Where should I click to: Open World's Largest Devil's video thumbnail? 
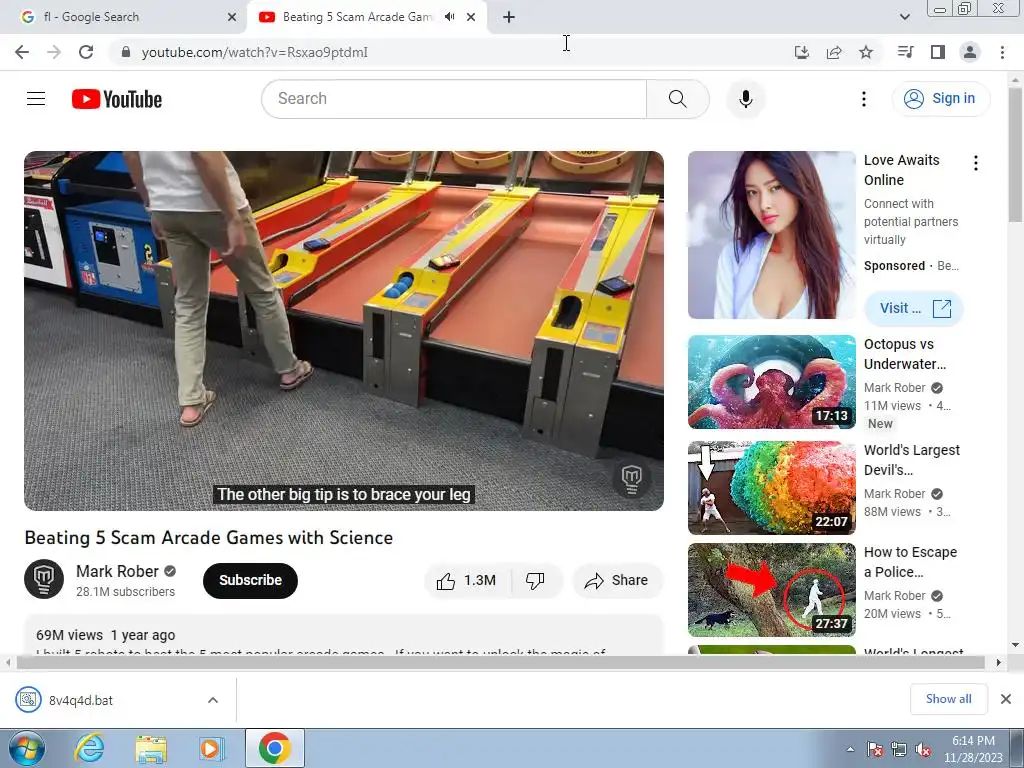point(771,488)
